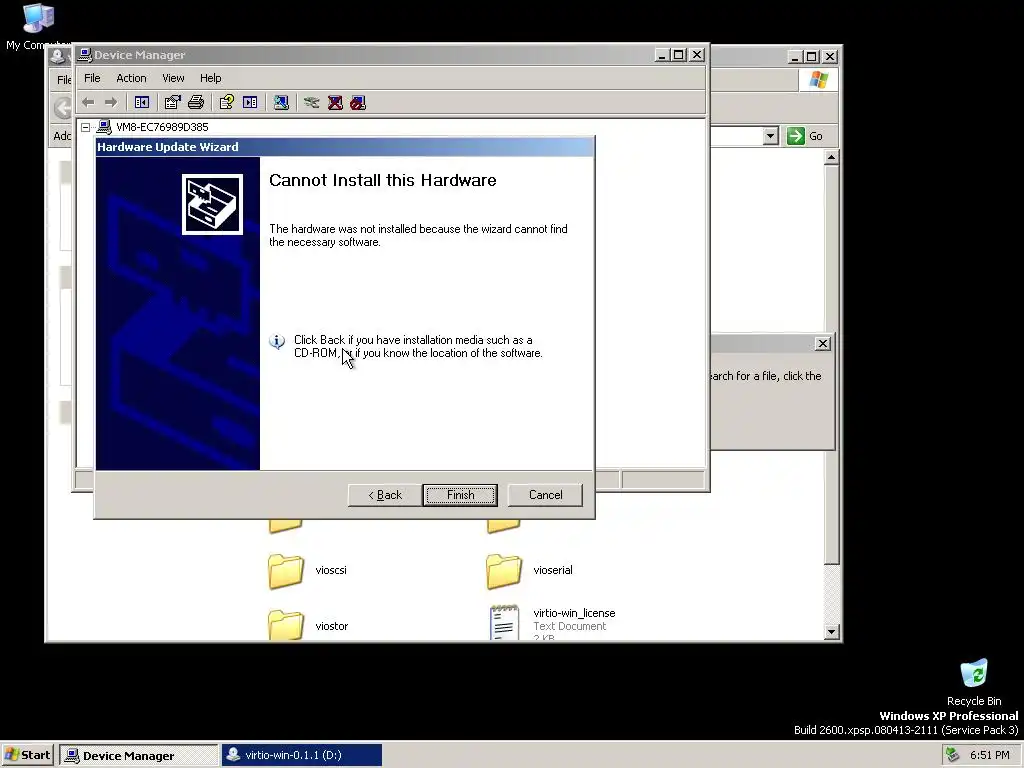Click Cancel in Hardware Update Wizard
Screen dimensions: 1024x768
pos(545,495)
